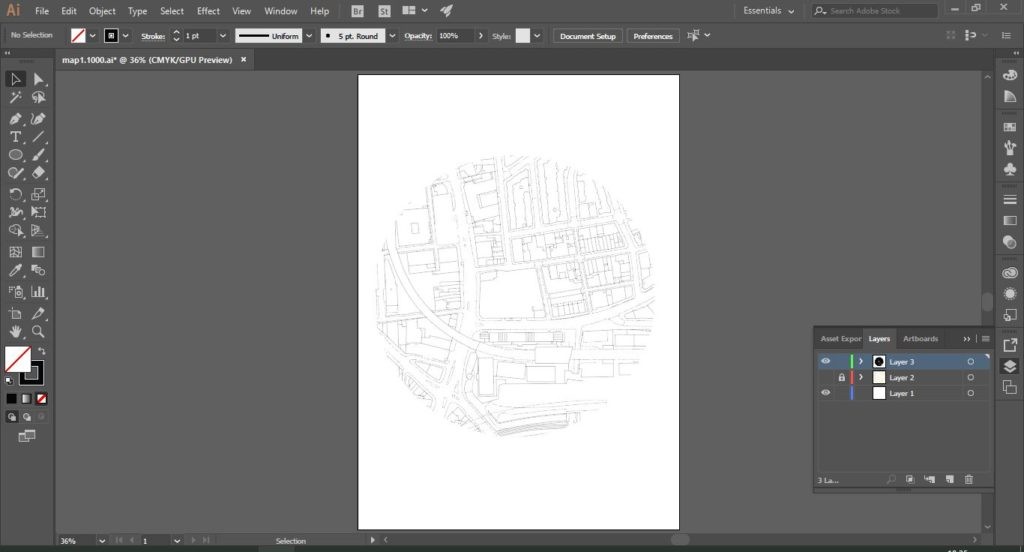
Task: Click Preferences button
Action: pos(652,36)
